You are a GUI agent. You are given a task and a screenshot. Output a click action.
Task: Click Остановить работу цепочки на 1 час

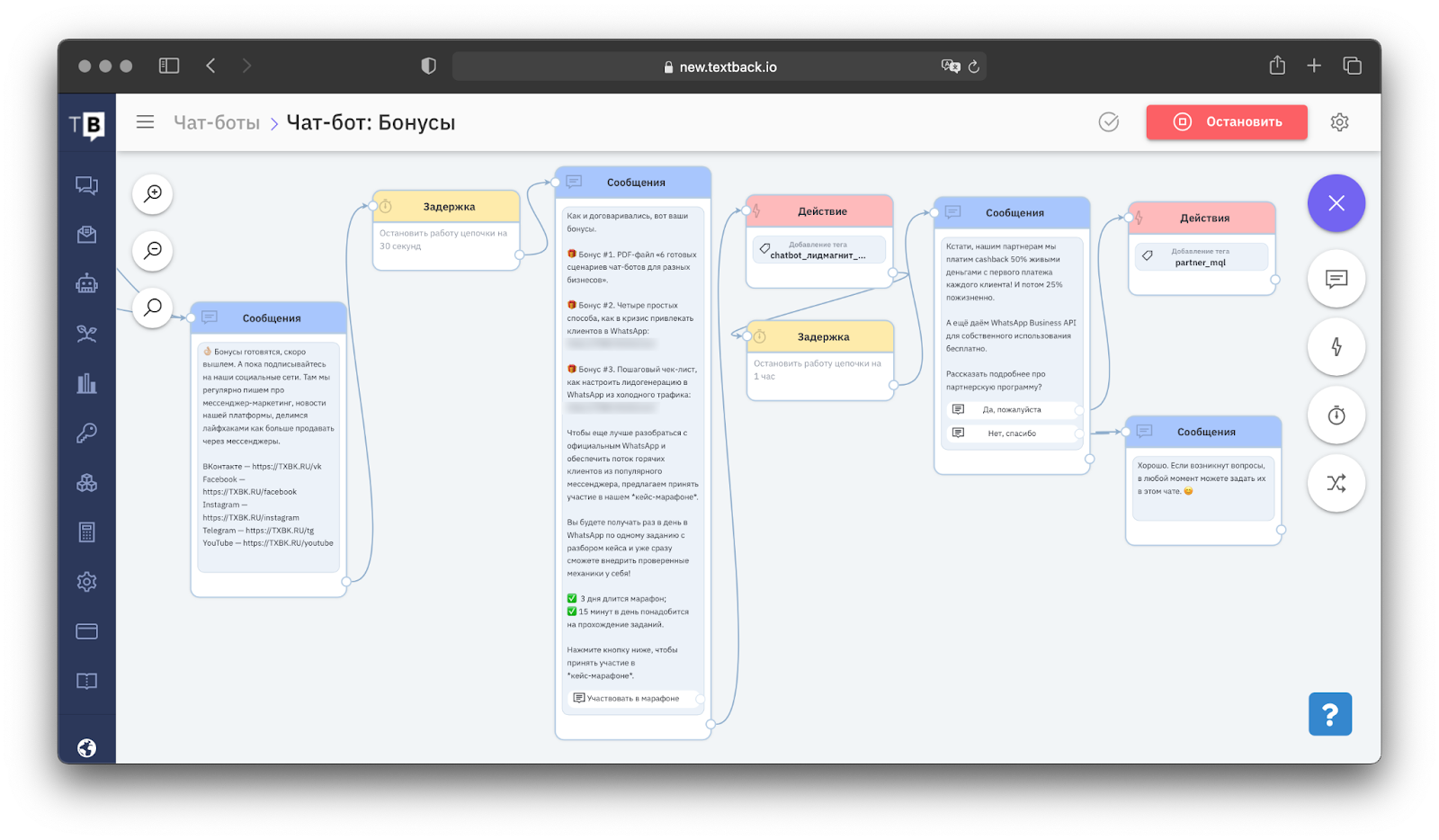point(818,370)
